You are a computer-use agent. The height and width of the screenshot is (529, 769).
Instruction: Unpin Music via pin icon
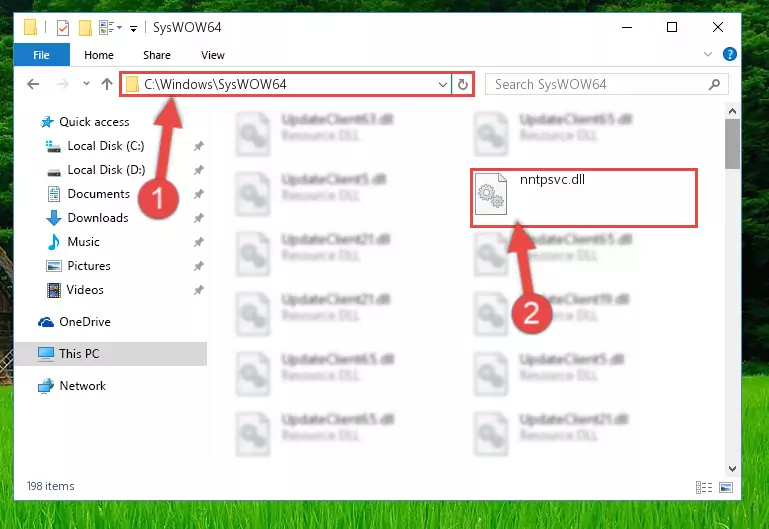(198, 242)
